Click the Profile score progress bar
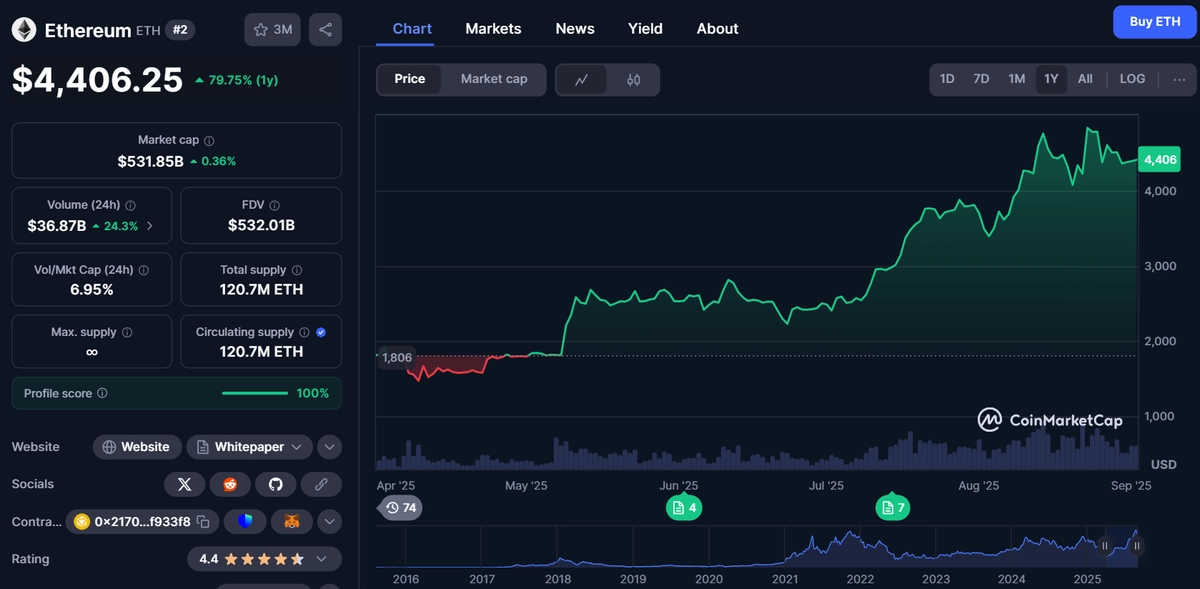This screenshot has height=589, width=1200. [x=255, y=394]
